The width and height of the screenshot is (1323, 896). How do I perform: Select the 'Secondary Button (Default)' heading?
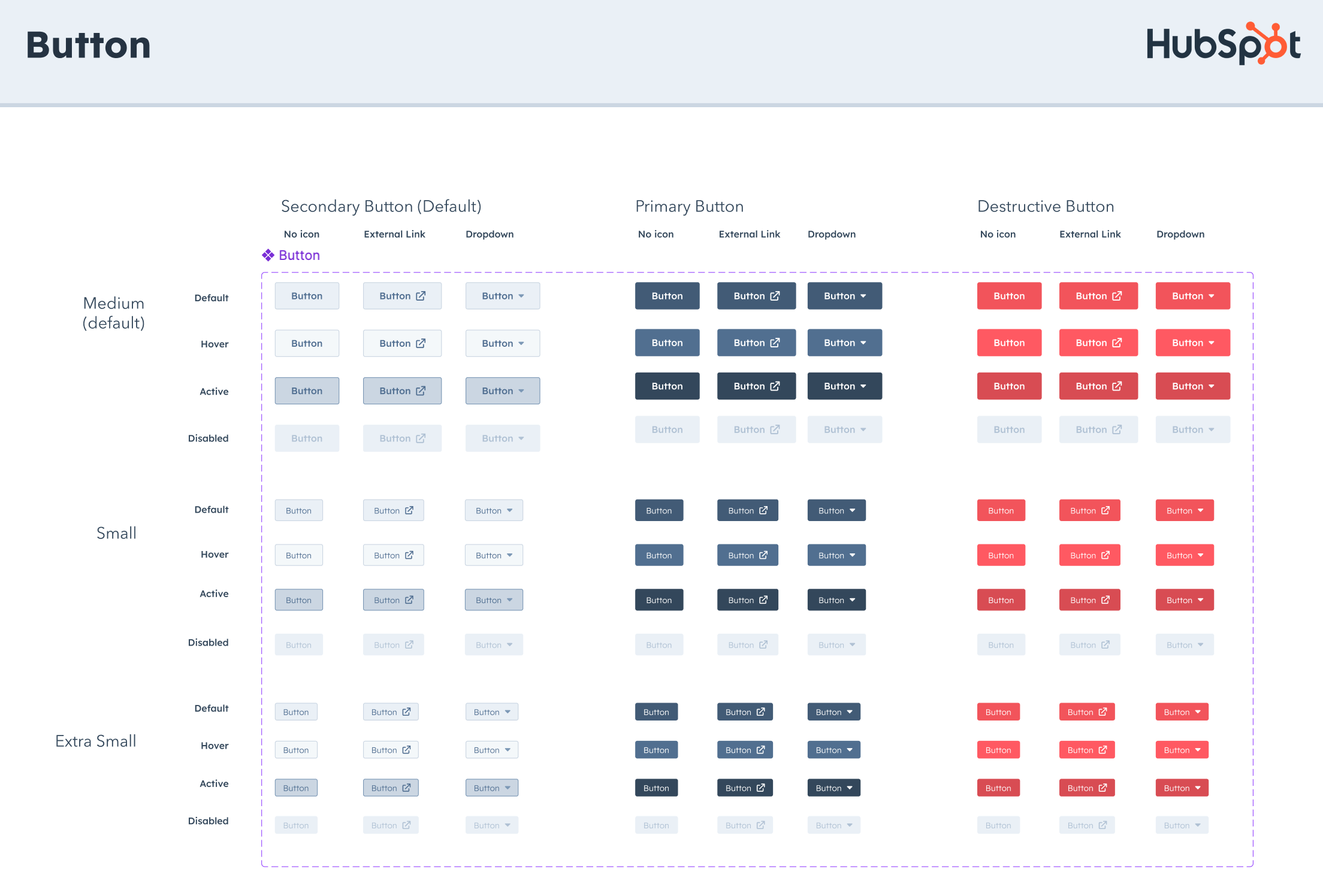(381, 207)
